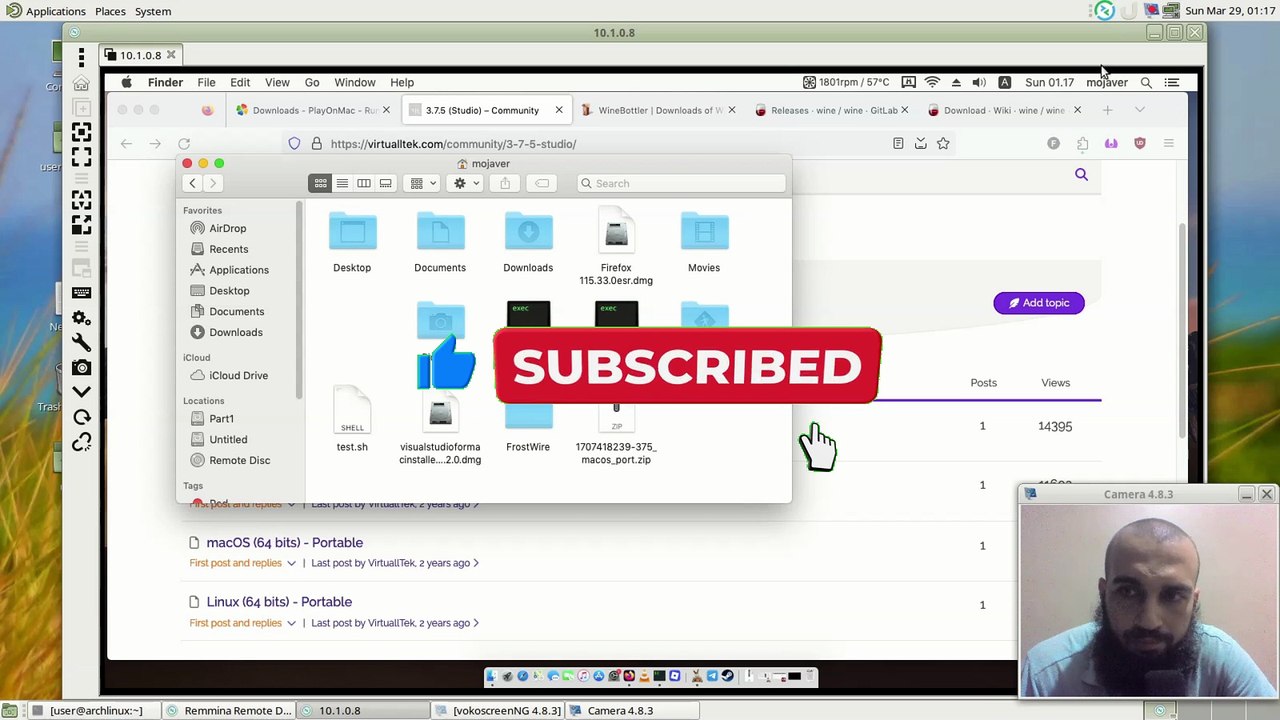Open the Go menu in Finder
This screenshot has width=1280, height=720.
pyautogui.click(x=312, y=82)
